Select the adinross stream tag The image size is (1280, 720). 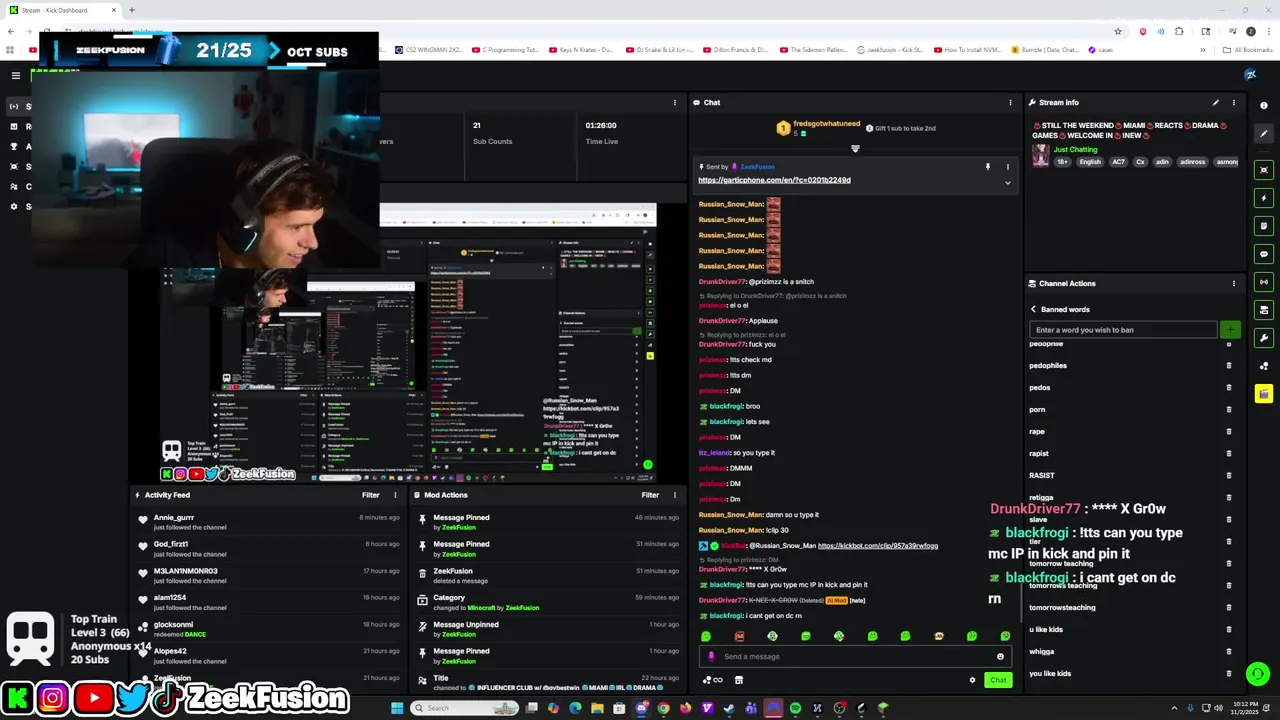[1192, 162]
